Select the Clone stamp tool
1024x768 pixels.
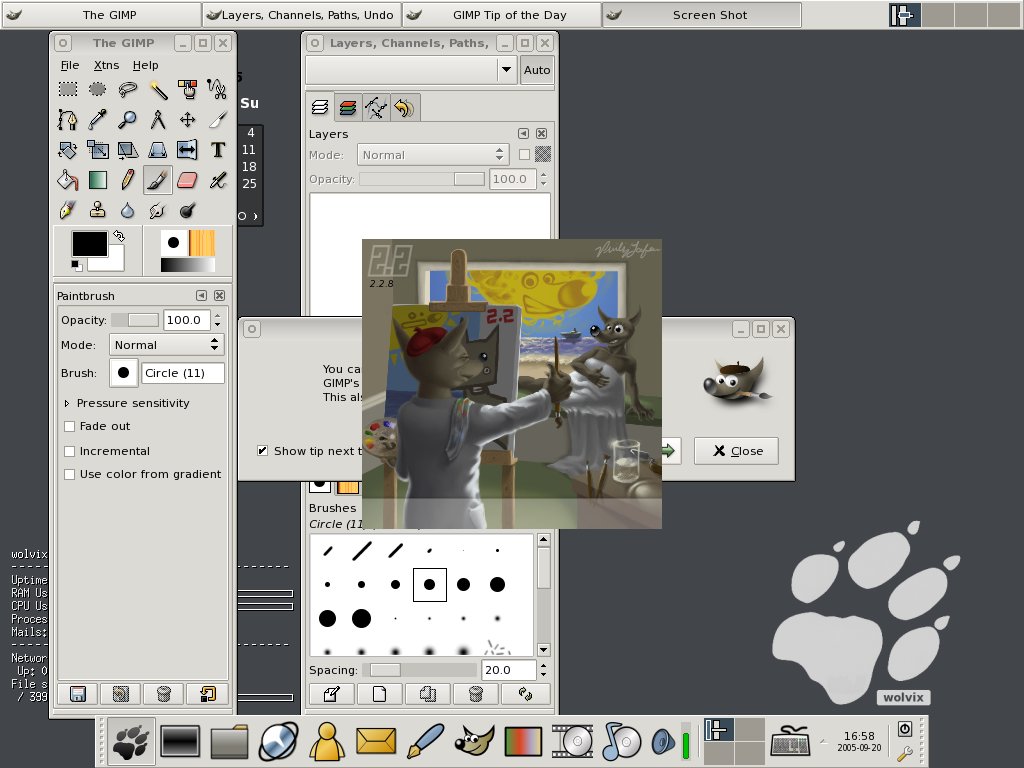(97, 210)
